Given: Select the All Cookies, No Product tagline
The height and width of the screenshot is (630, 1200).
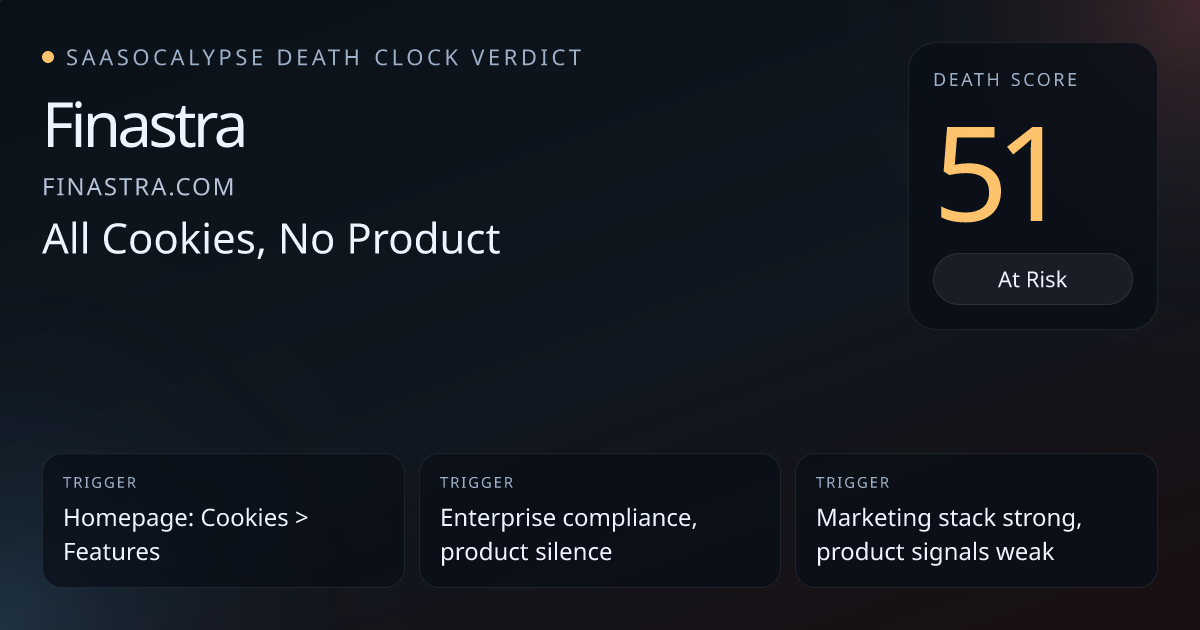Looking at the screenshot, I should coord(271,239).
